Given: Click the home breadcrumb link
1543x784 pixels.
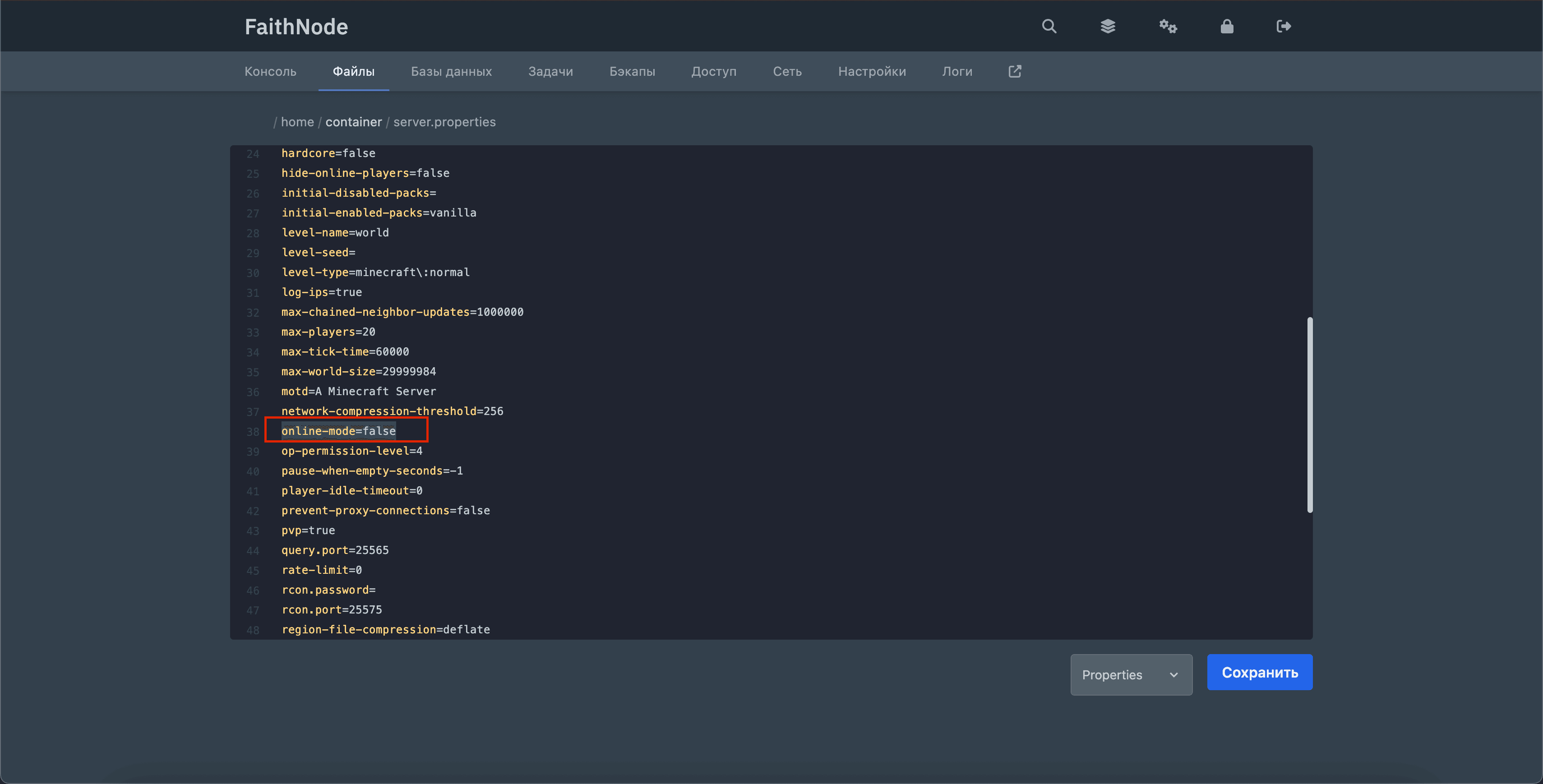Looking at the screenshot, I should click(297, 122).
